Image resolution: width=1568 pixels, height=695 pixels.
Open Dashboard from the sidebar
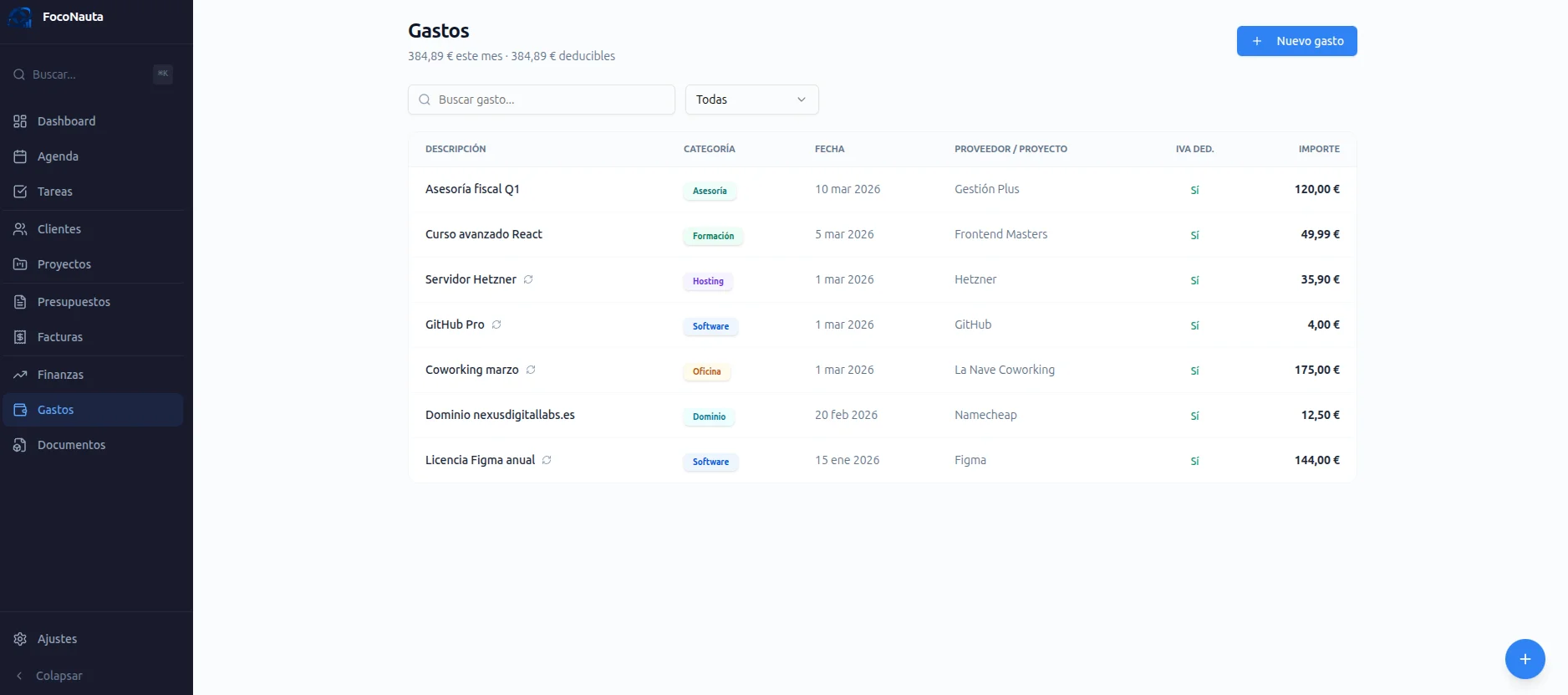click(x=66, y=121)
